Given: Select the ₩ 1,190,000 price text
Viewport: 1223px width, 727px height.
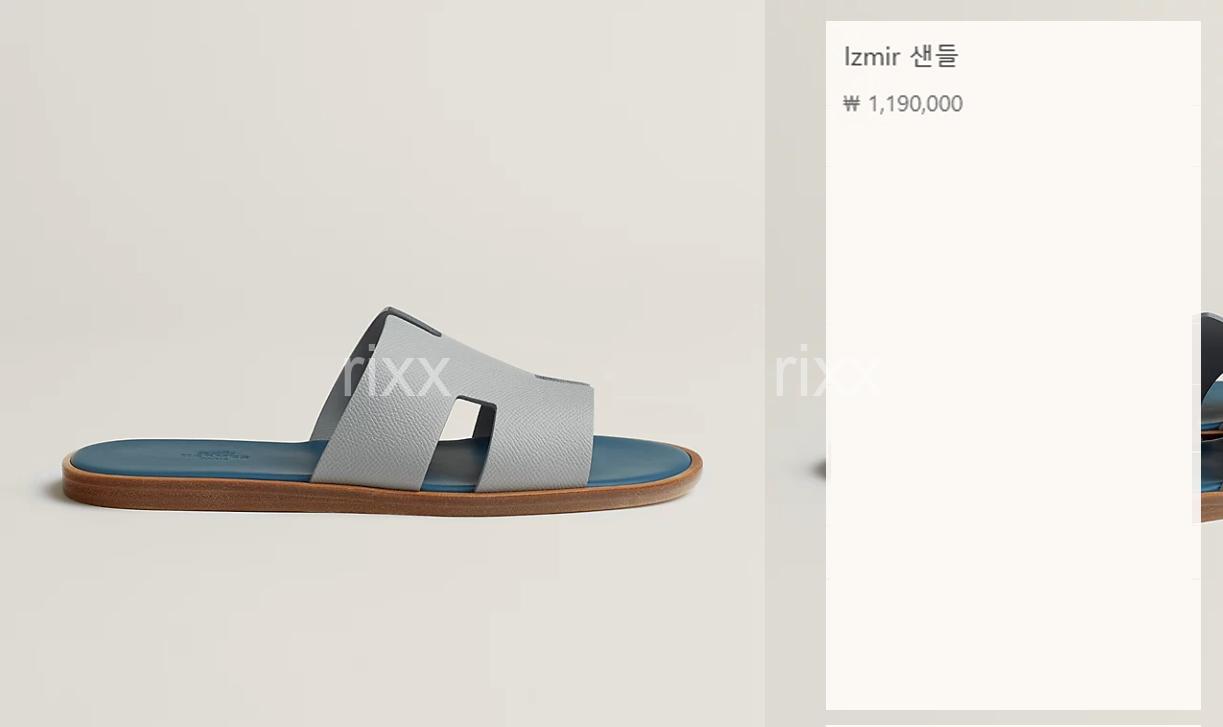Looking at the screenshot, I should [903, 104].
